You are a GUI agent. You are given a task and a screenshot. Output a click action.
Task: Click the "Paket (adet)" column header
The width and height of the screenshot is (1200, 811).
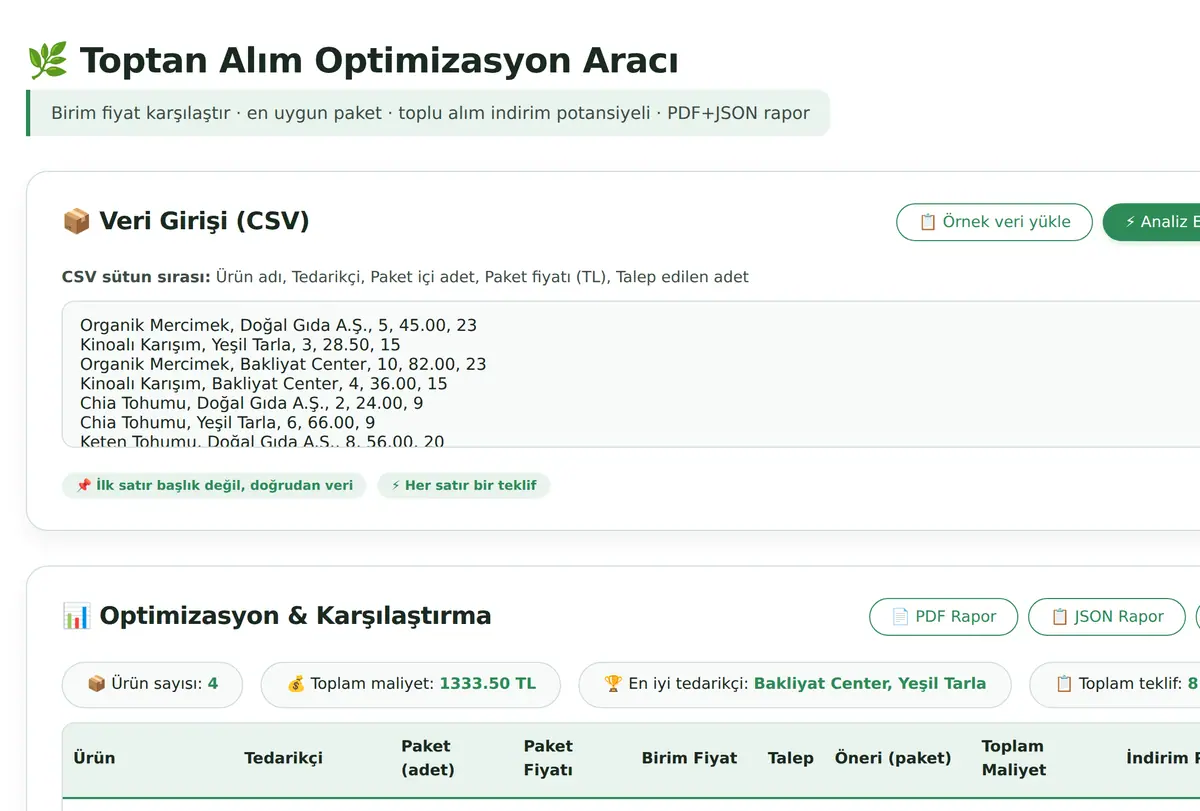point(428,758)
